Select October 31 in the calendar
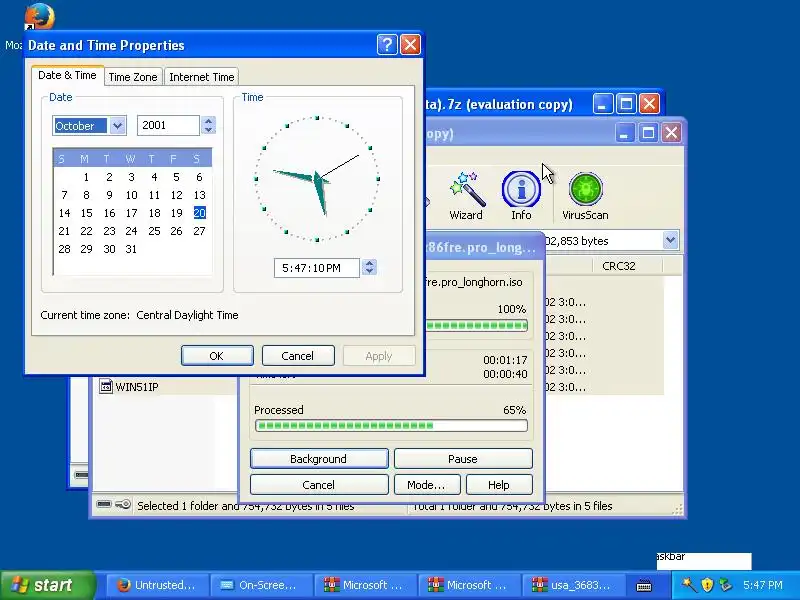The image size is (800, 600). pos(131,249)
